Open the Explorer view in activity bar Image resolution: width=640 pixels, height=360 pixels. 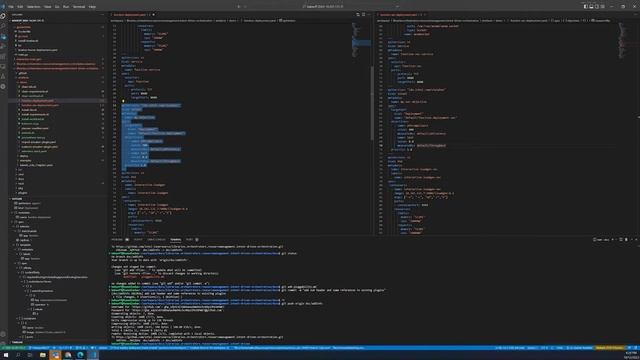click(x=3, y=16)
